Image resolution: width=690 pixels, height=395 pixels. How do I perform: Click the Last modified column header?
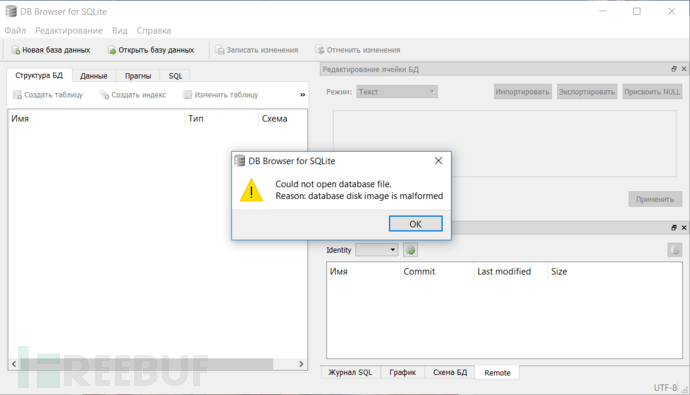click(510, 271)
